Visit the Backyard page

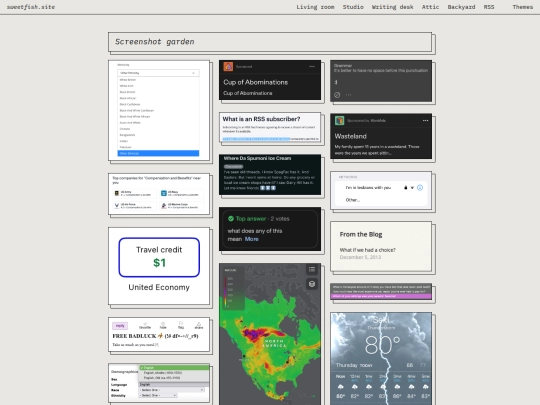(x=461, y=7)
